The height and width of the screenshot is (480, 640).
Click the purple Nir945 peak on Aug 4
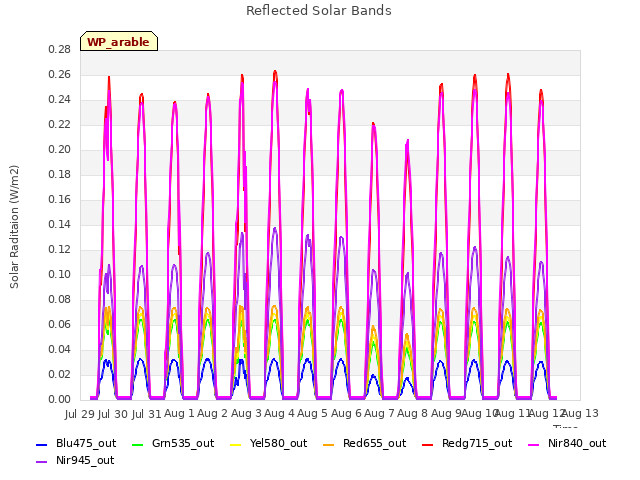[275, 230]
